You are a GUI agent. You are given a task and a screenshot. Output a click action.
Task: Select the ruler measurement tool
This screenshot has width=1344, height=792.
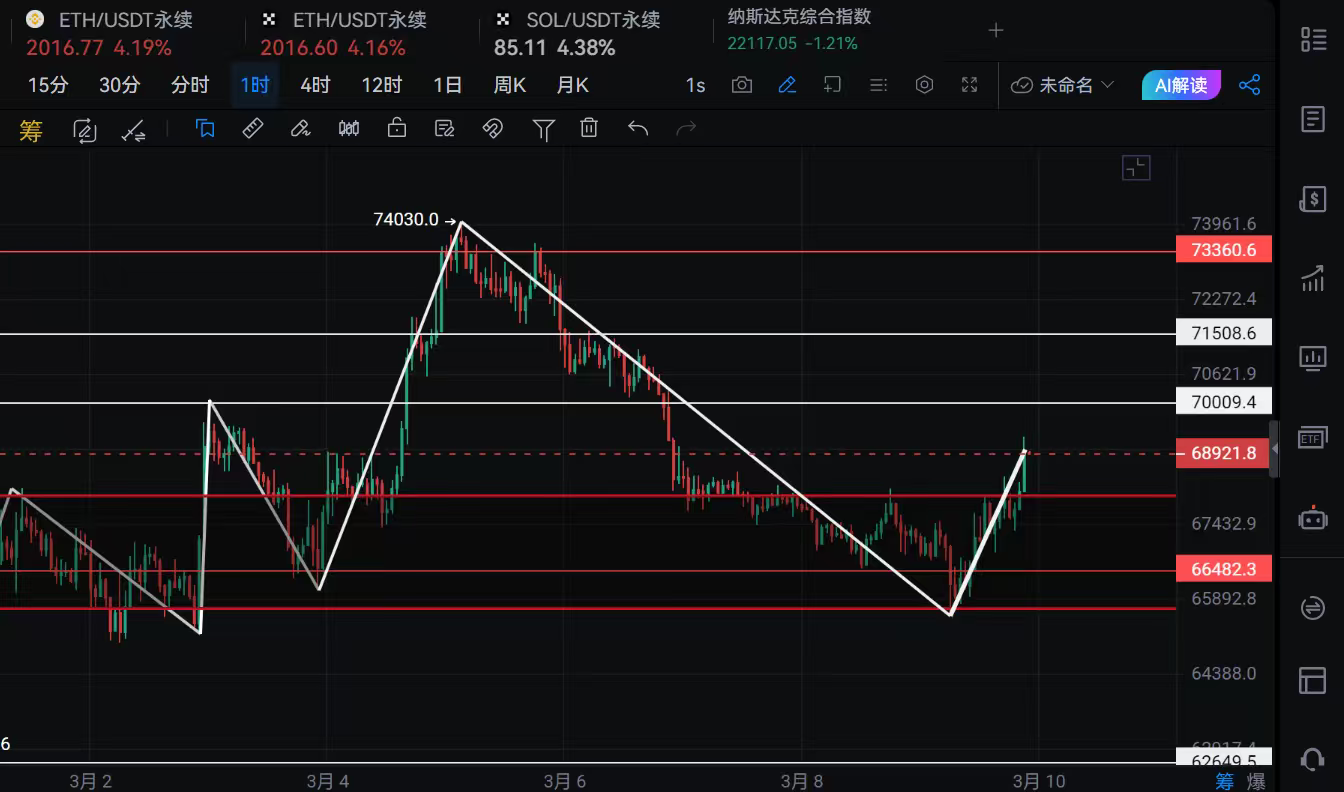click(253, 128)
